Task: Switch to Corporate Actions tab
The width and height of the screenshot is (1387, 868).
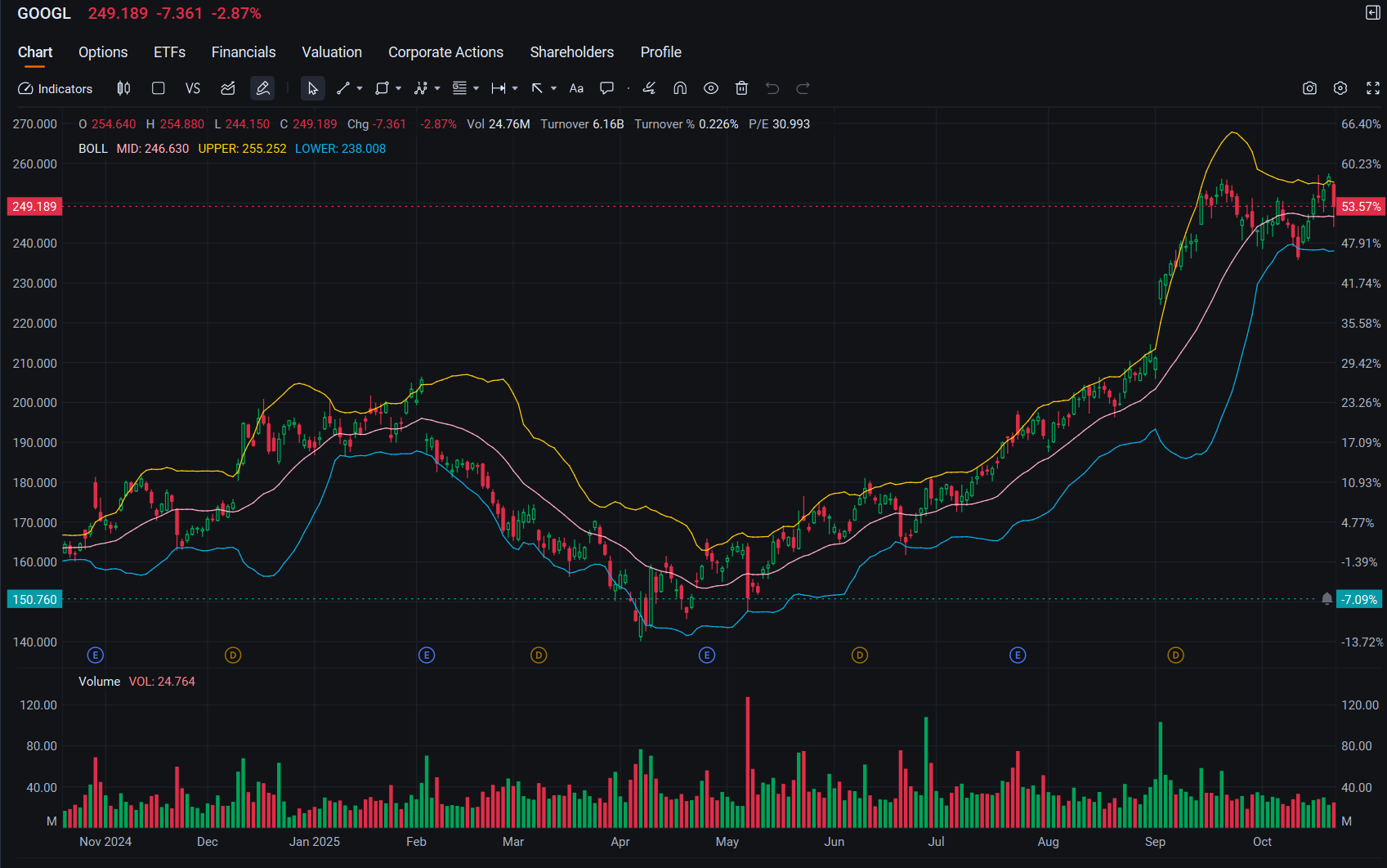Action: (x=445, y=52)
